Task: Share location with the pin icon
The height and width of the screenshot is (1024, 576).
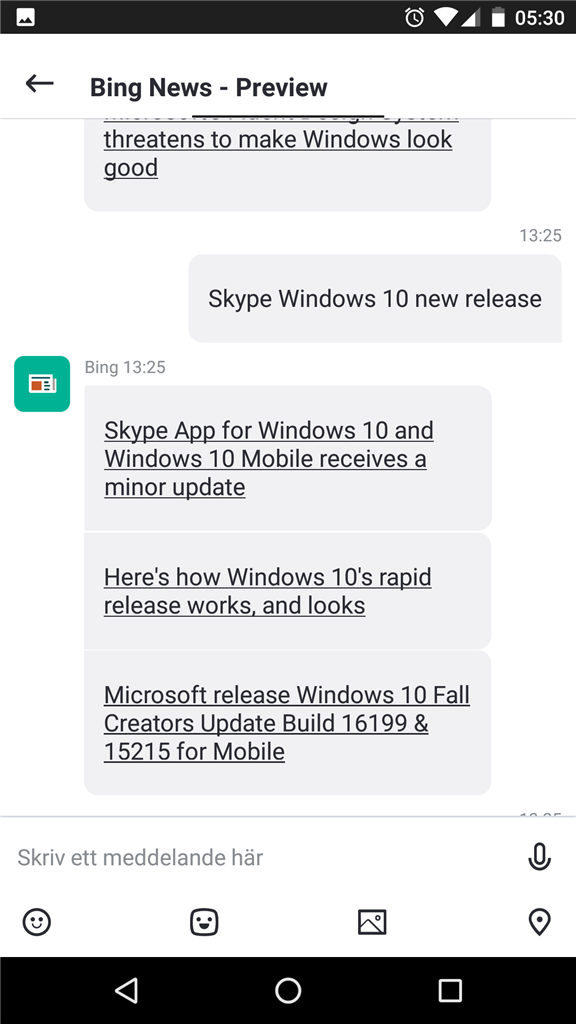Action: tap(539, 922)
